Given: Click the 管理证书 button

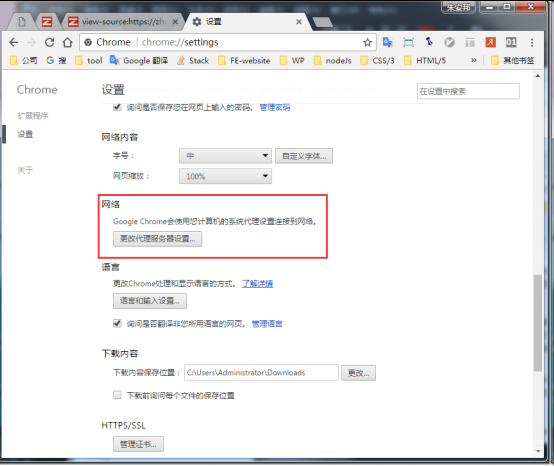Looking at the screenshot, I should (138, 444).
